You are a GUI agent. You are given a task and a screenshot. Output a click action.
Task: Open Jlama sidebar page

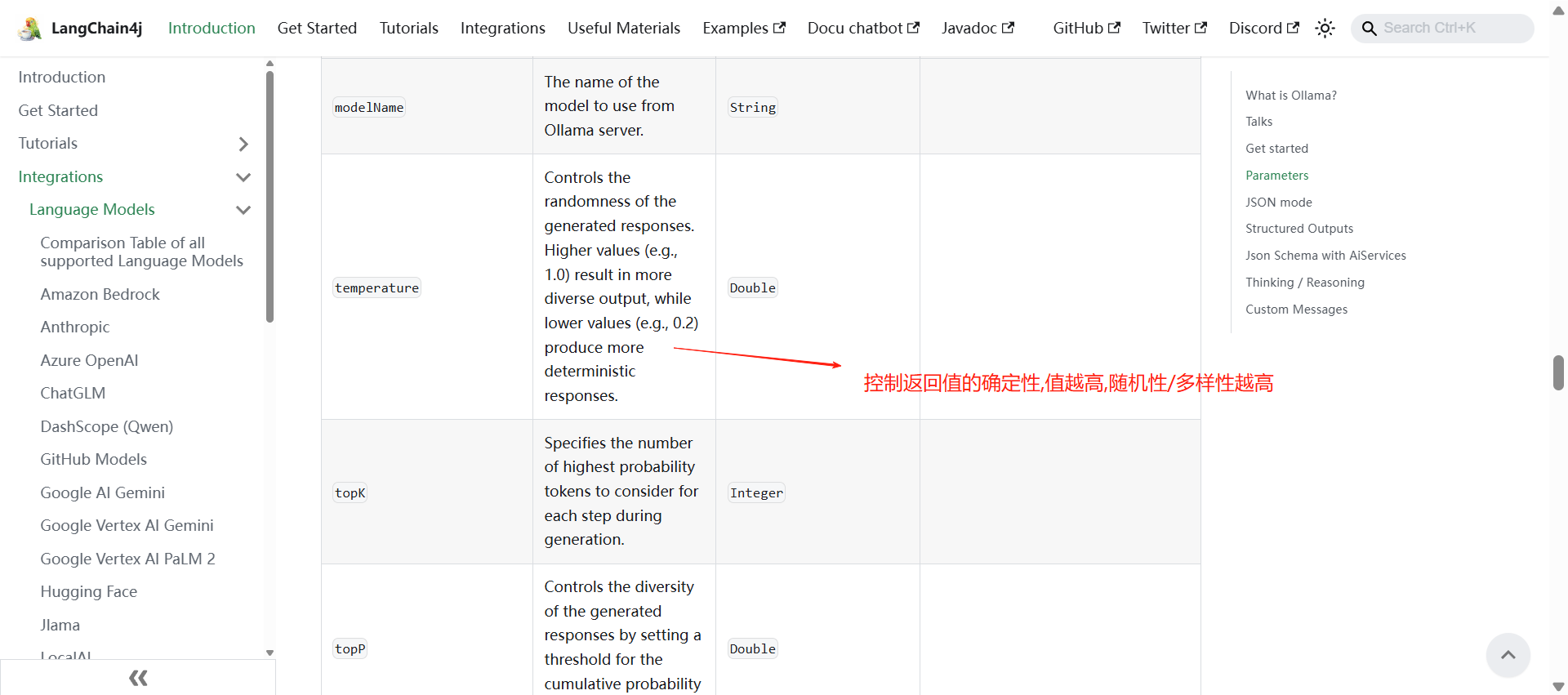(60, 626)
